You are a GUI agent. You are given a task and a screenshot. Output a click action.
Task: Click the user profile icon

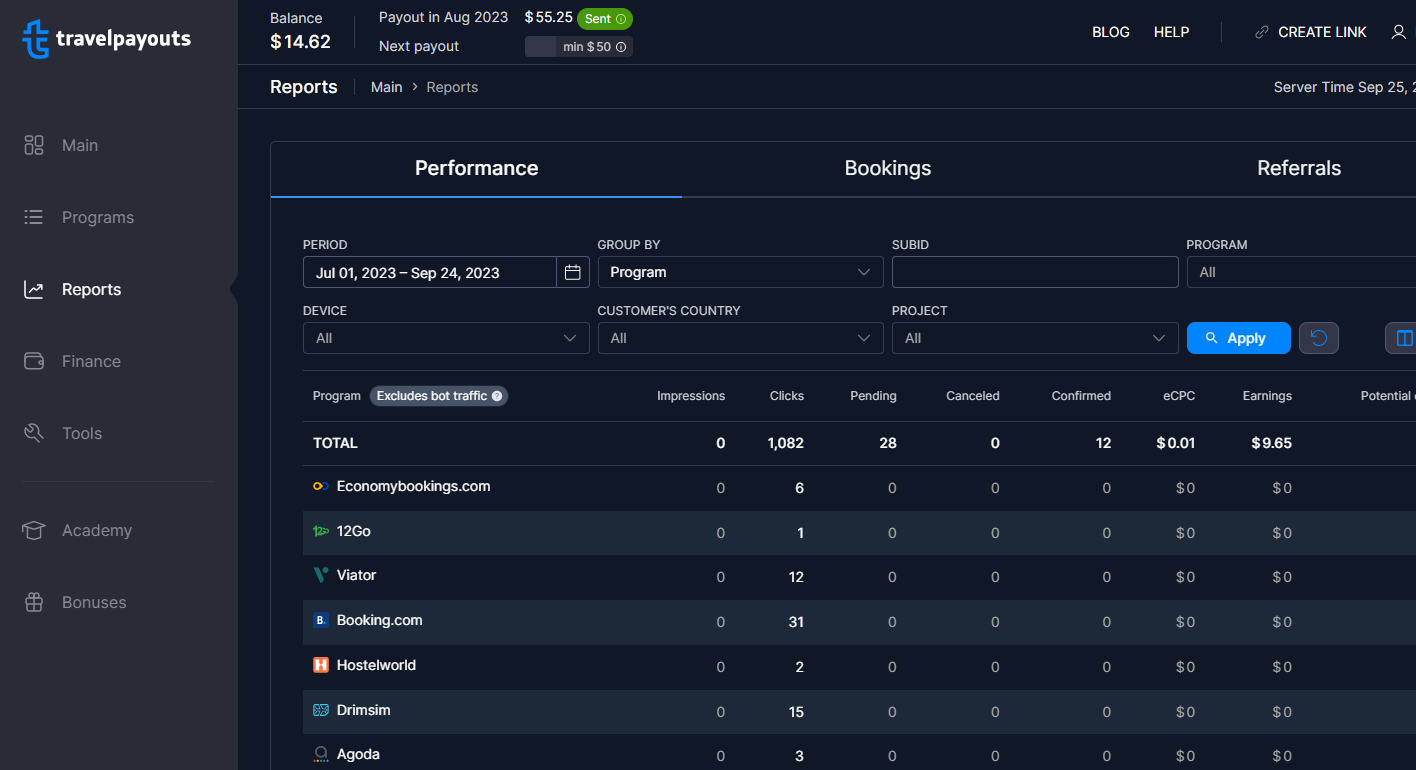1398,32
